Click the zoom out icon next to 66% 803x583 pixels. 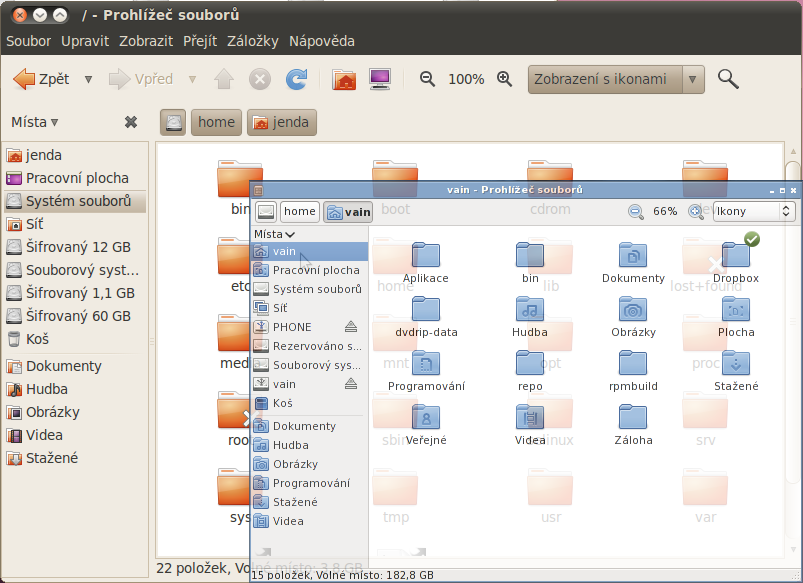(x=635, y=211)
